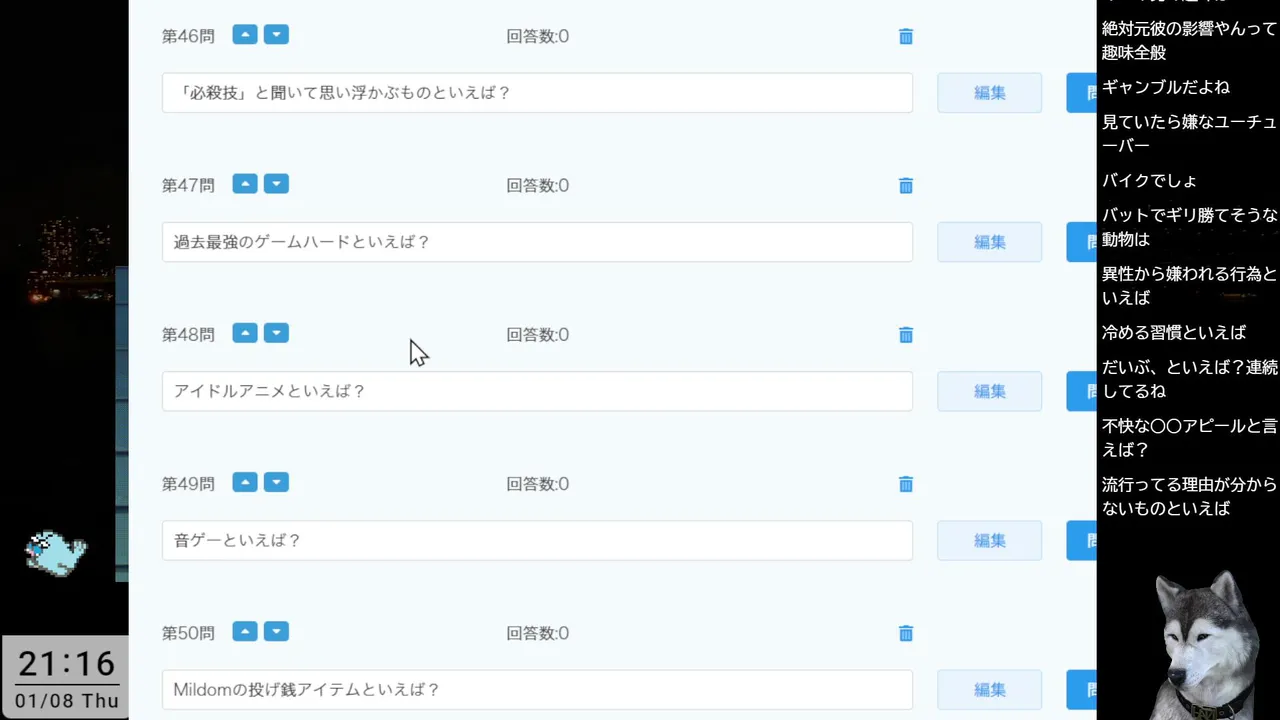Click 編集 button for question 46
Screen dimensions: 1280x720
tap(989, 93)
